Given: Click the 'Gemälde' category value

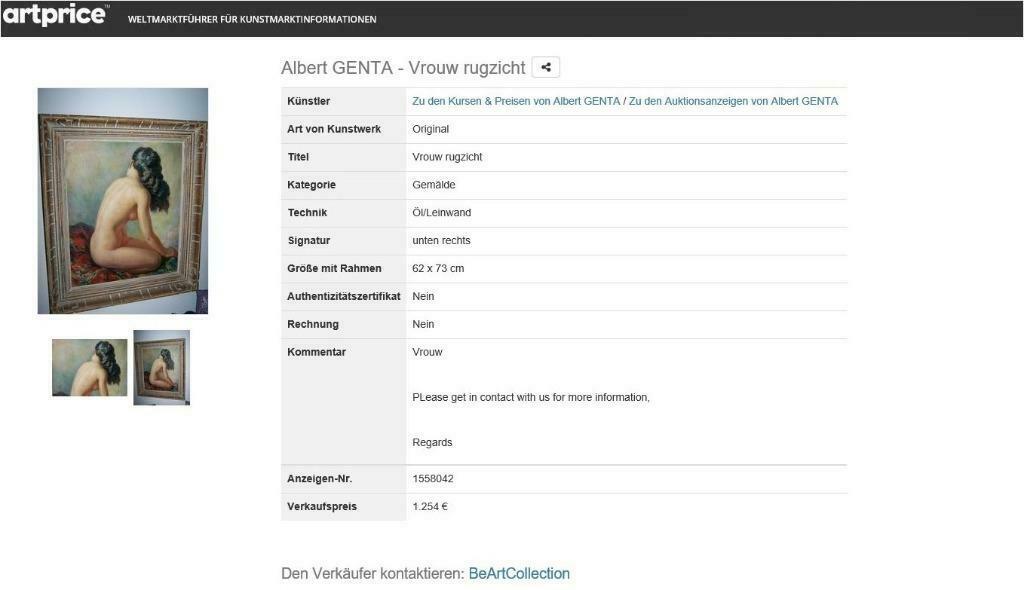Looking at the screenshot, I should [x=434, y=185].
